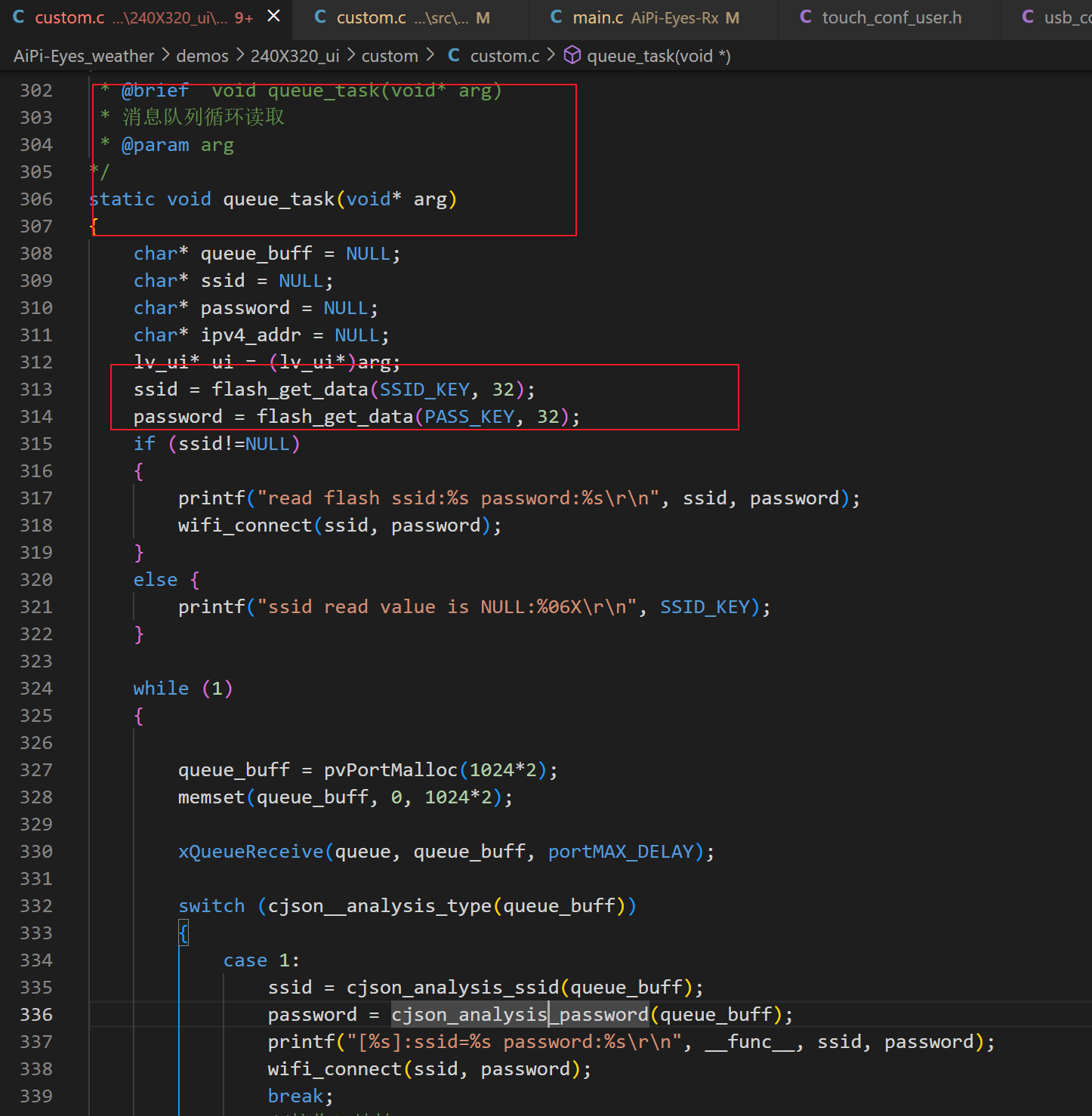This screenshot has width=1092, height=1116.
Task: Click "ssid read value is NULL" string
Action: pyautogui.click(x=446, y=607)
